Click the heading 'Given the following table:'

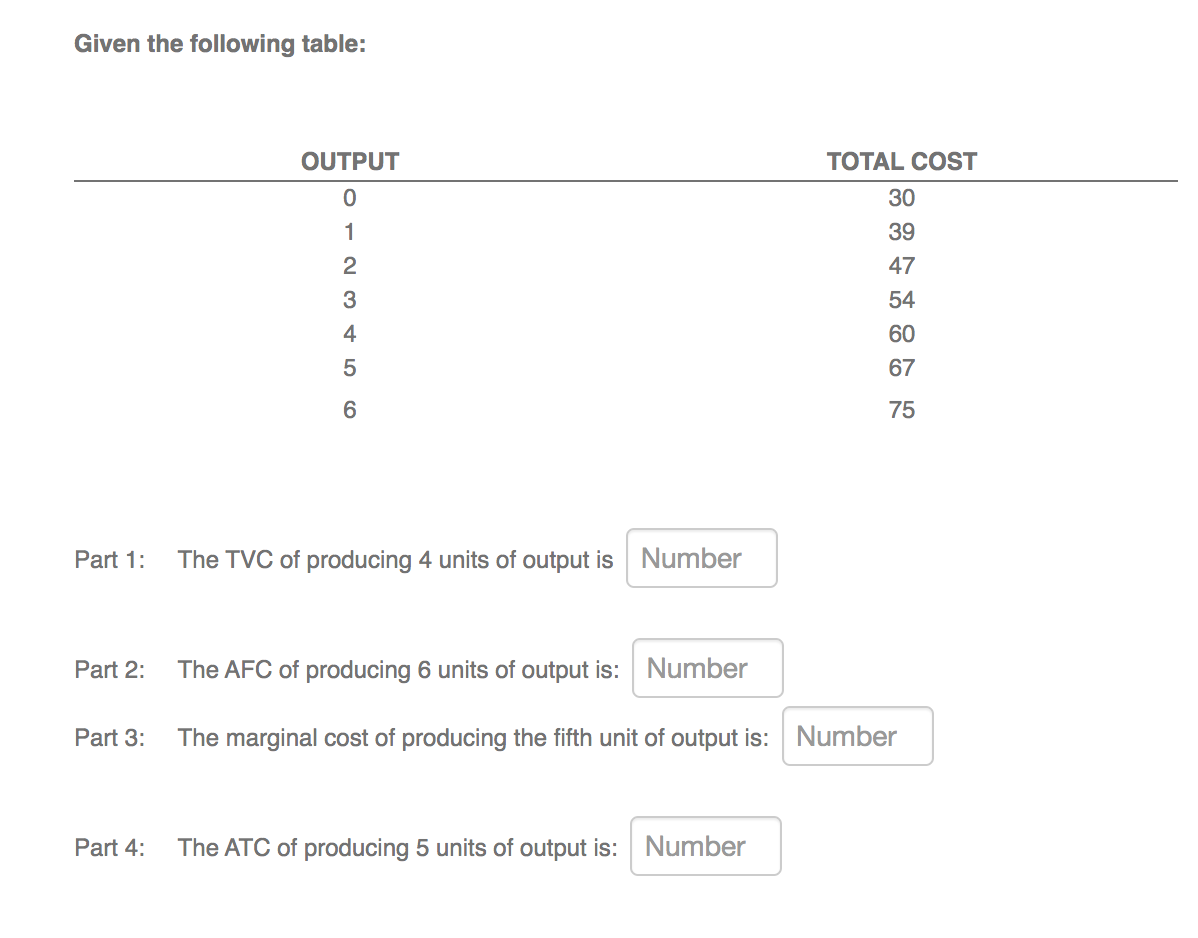point(220,43)
